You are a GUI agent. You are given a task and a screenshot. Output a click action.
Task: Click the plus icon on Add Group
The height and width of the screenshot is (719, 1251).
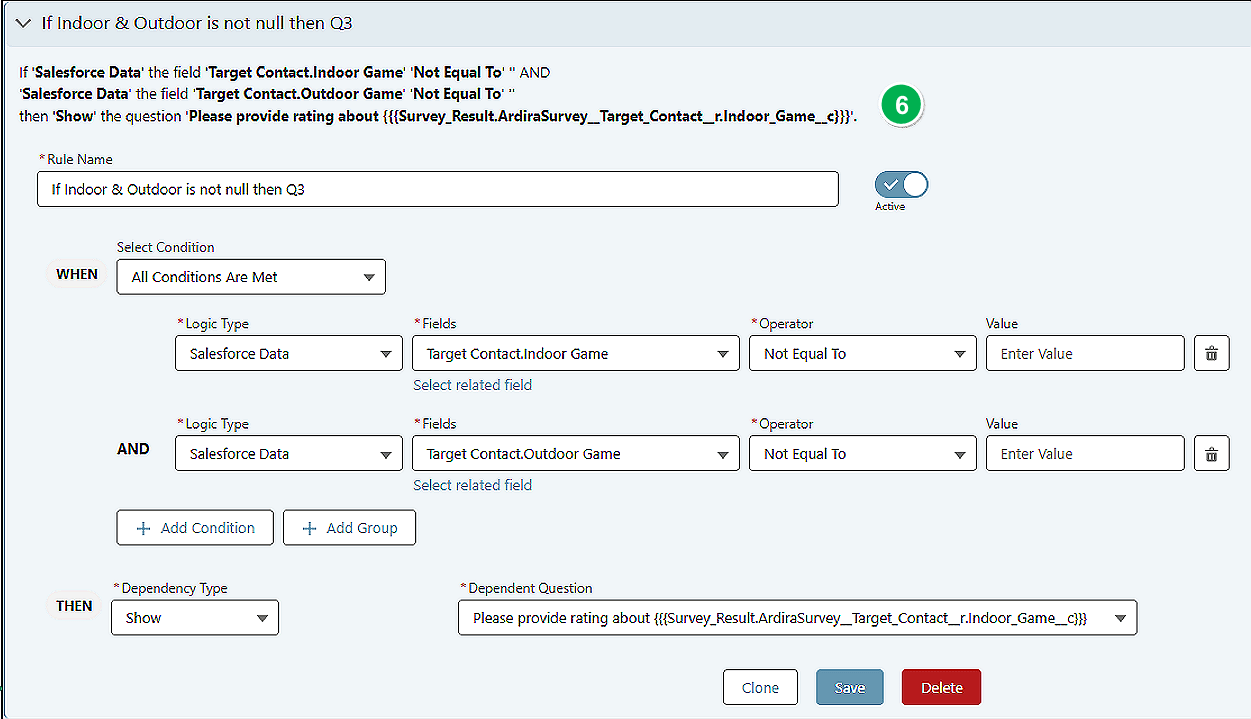click(x=309, y=528)
